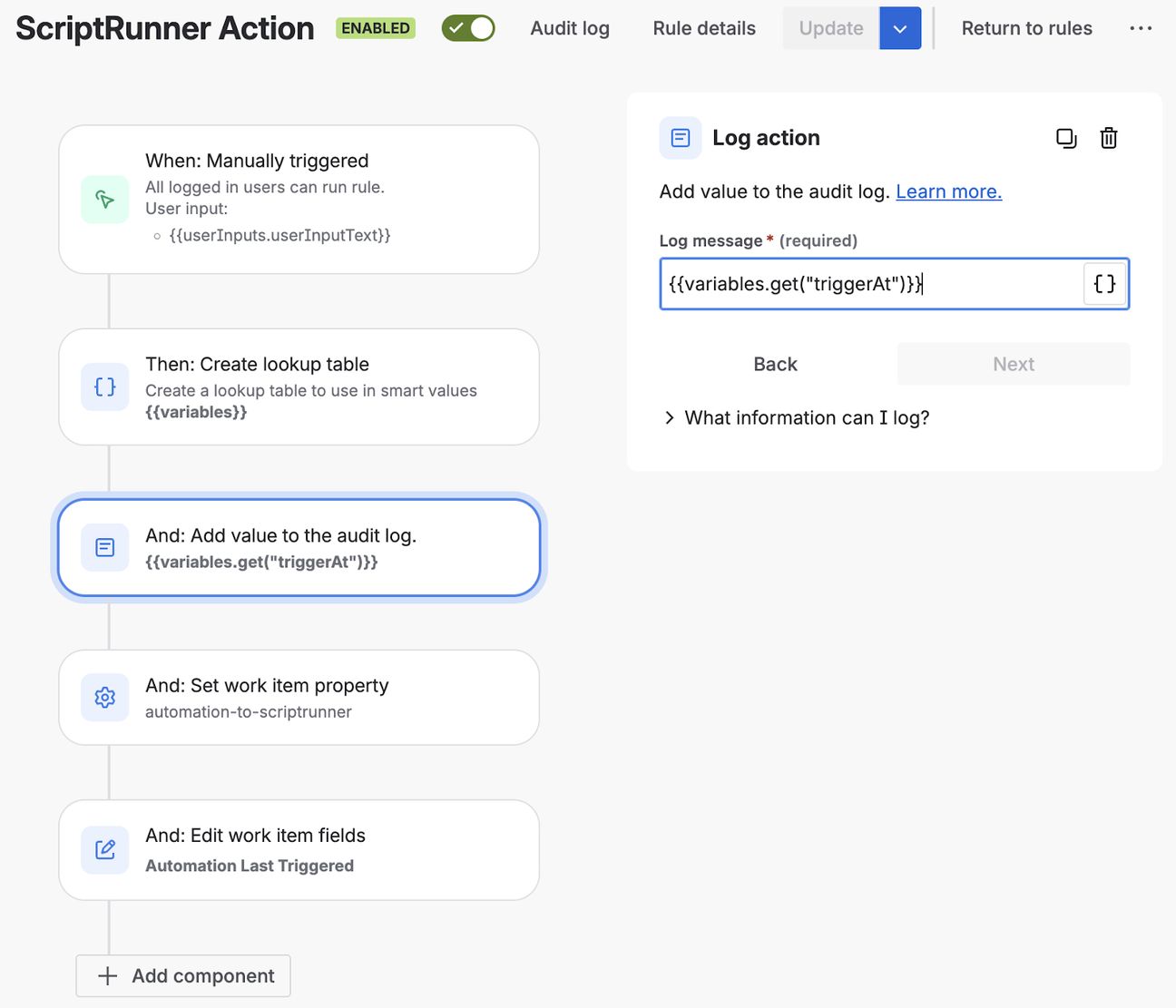Click the 'Automation Last Triggered' text
Screen dimensions: 1176x1008
coord(250,866)
